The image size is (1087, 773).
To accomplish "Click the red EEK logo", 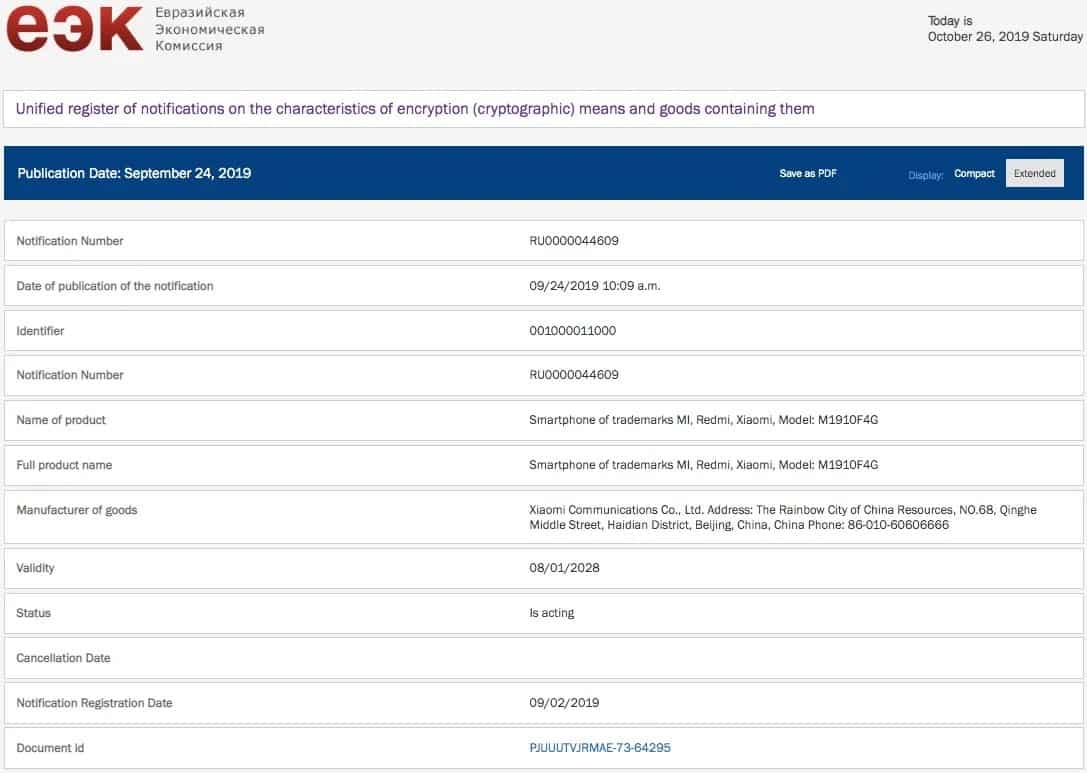I will click(74, 30).
